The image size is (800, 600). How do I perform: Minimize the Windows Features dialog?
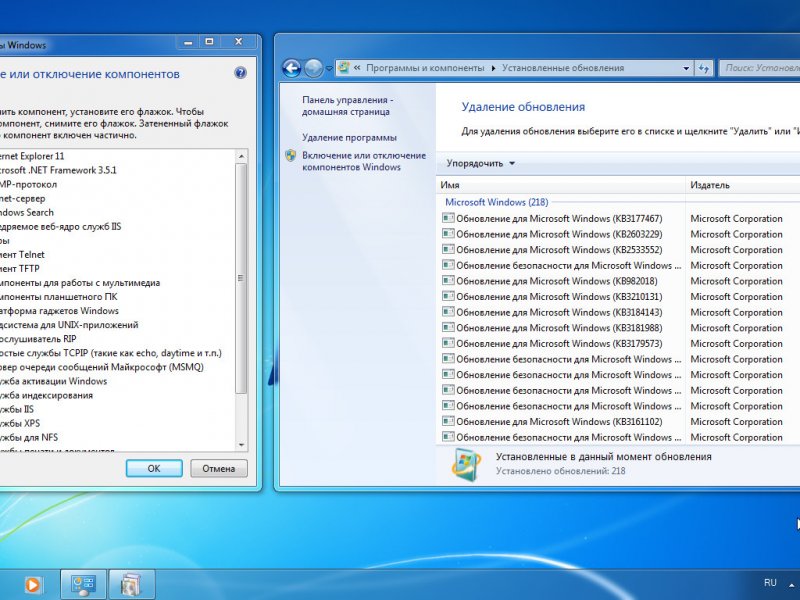click(x=188, y=42)
